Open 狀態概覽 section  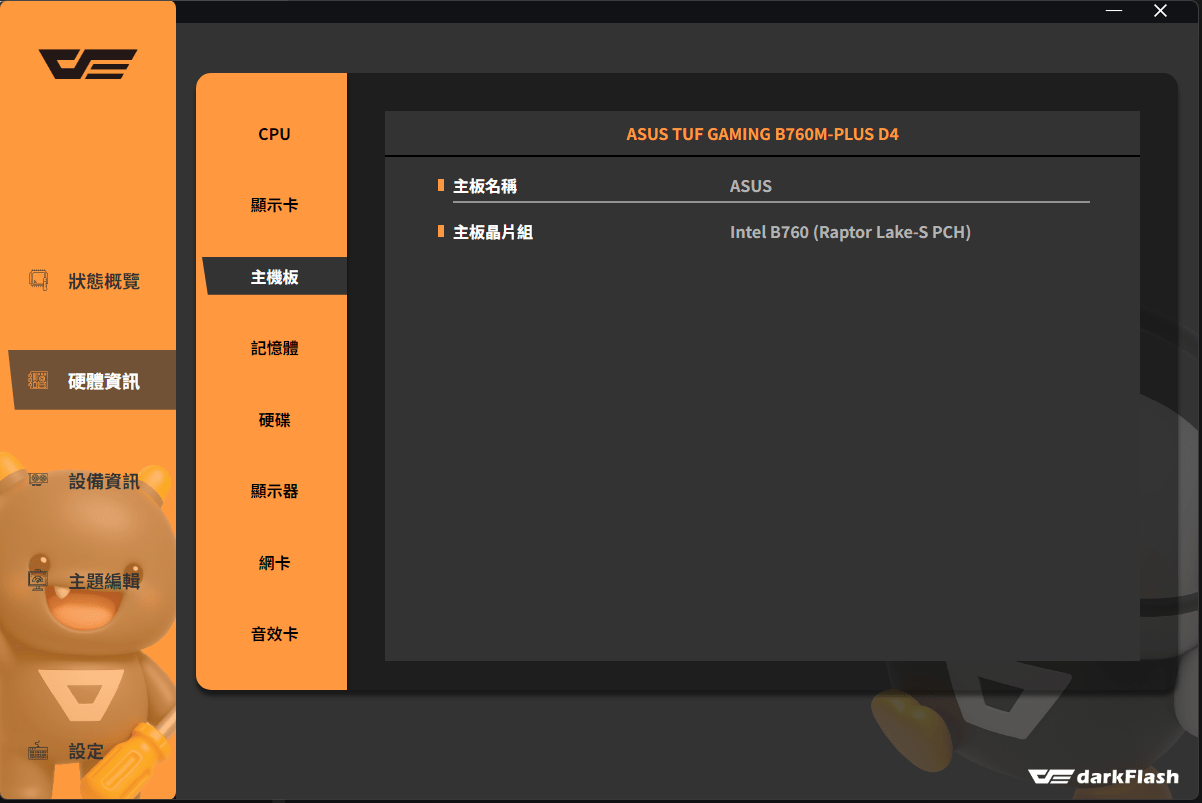point(104,282)
